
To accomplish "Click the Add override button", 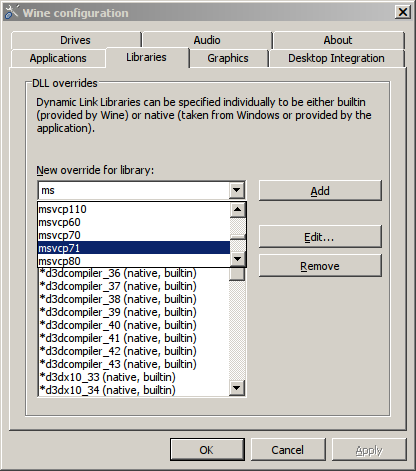I will (320, 191).
